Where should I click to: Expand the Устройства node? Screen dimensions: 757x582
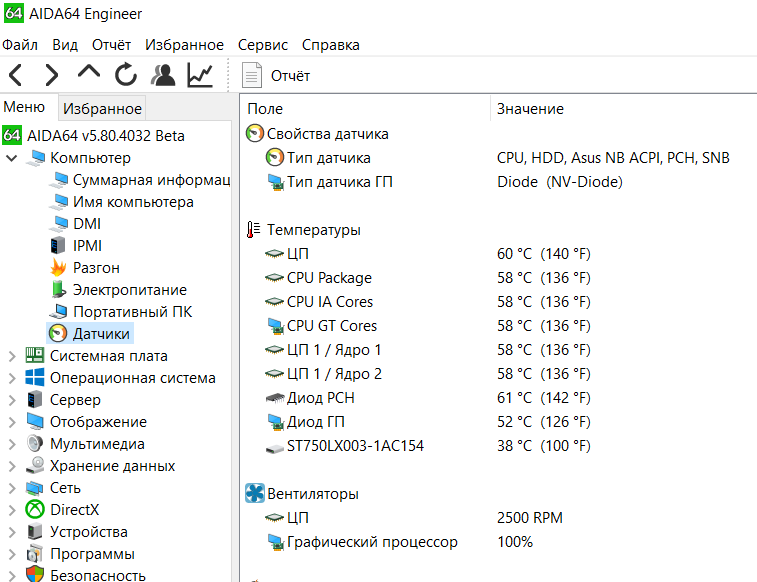click(x=12, y=532)
